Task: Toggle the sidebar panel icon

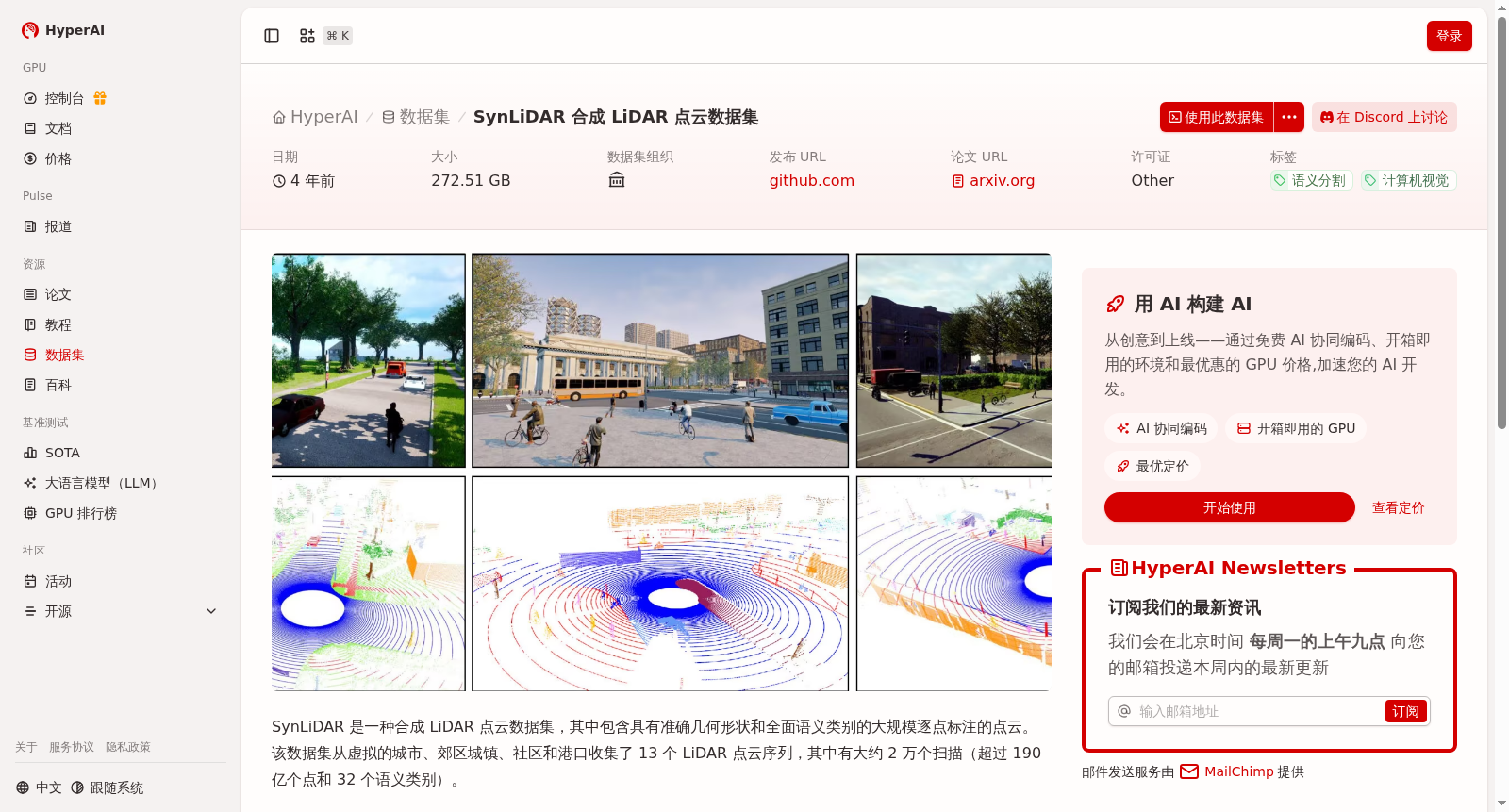Action: coord(272,36)
